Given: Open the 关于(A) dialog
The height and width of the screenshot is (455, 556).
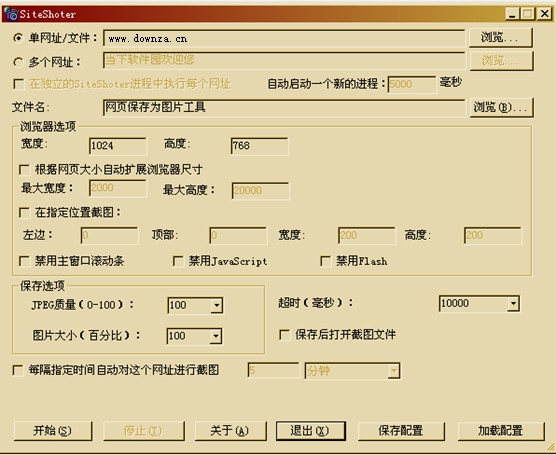Looking at the screenshot, I should 230,431.
